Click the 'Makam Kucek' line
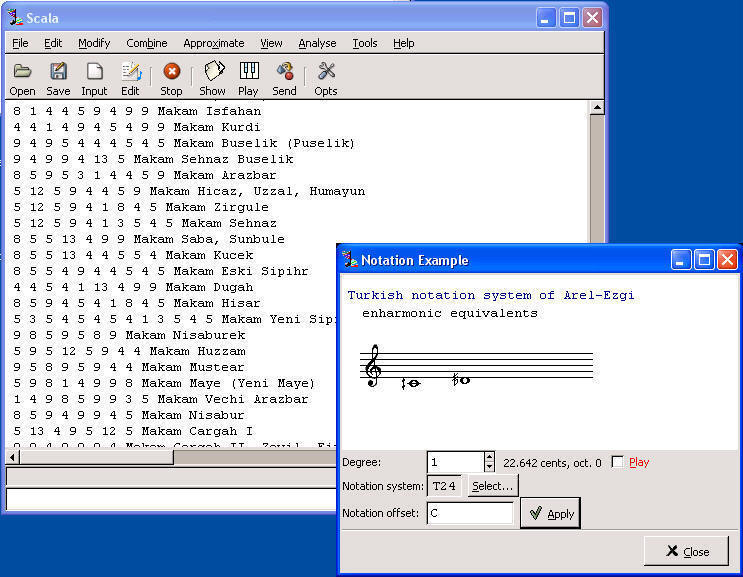 tap(133, 255)
